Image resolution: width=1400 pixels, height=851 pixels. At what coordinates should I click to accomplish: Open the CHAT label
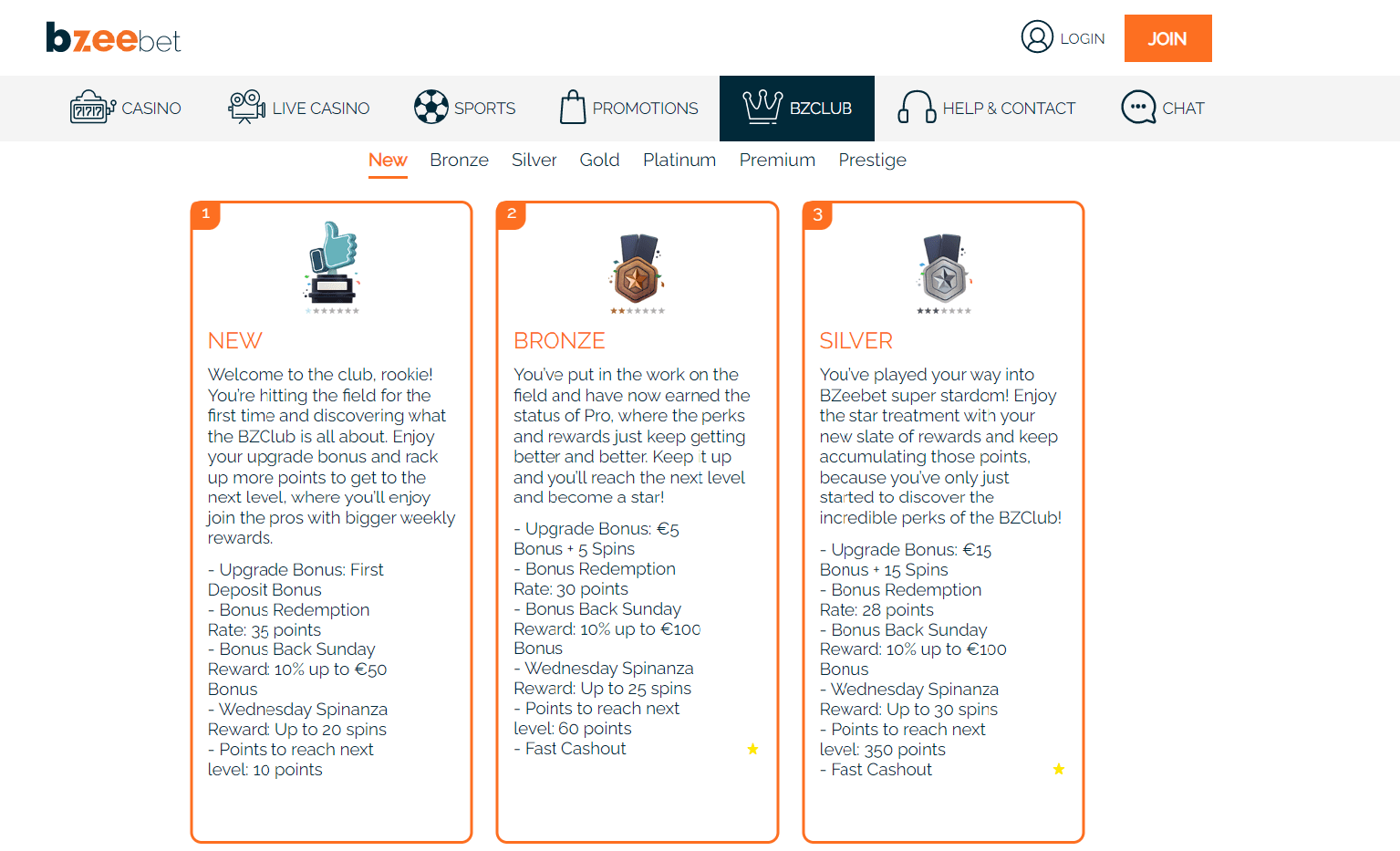[1183, 109]
